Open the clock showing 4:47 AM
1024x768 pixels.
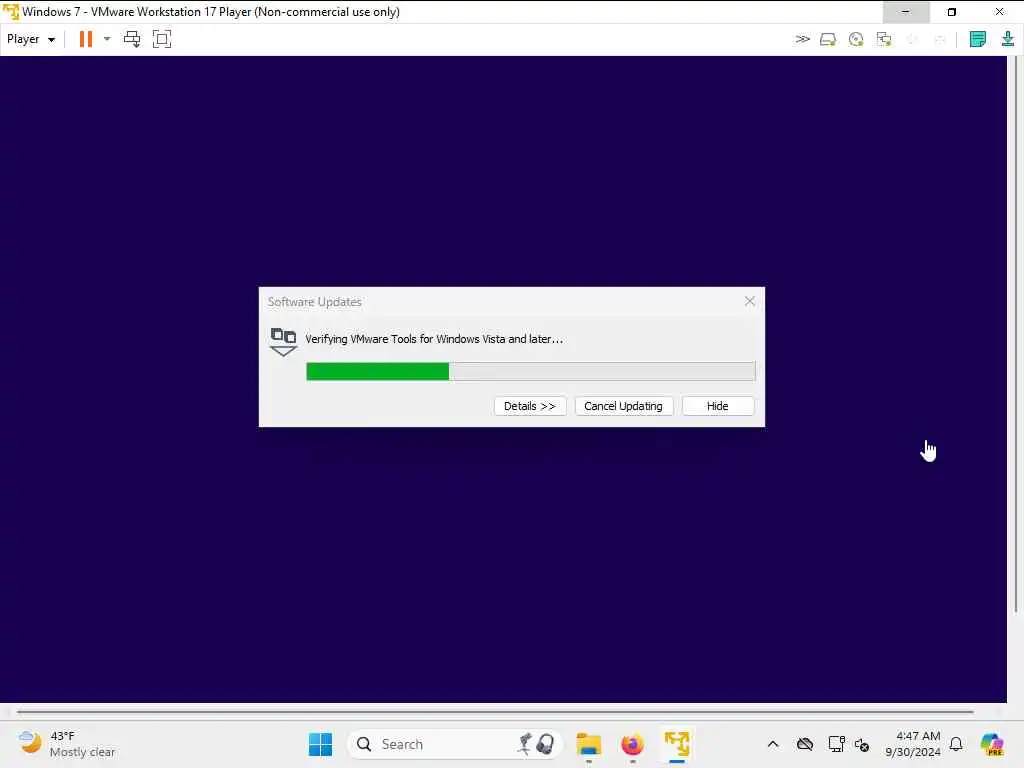point(913,744)
